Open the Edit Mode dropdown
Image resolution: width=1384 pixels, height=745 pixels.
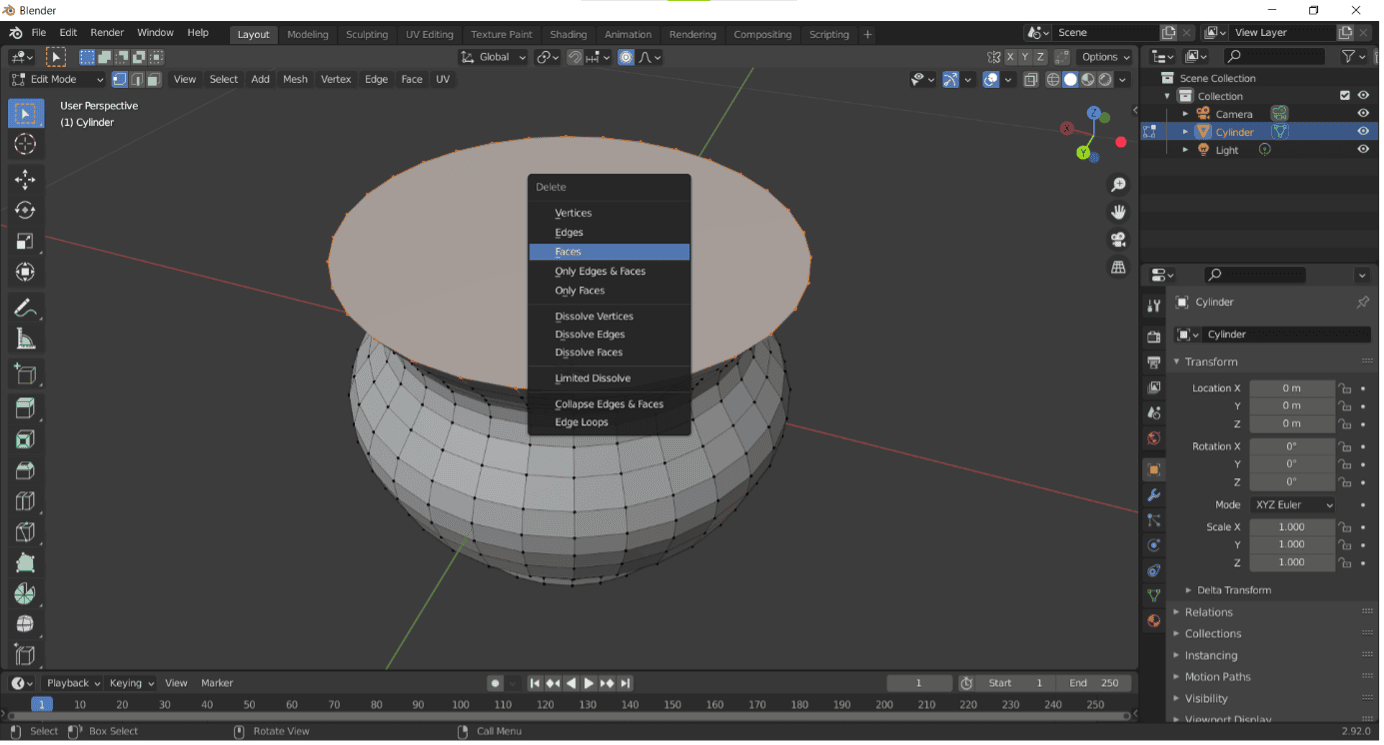(57, 79)
